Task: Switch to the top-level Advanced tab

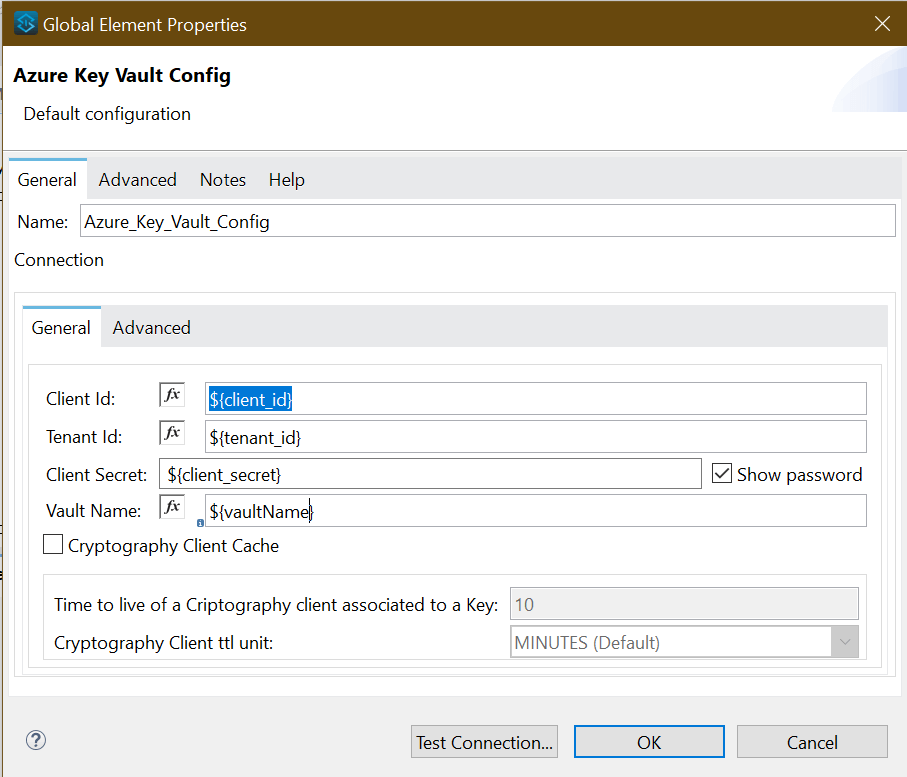Action: coord(137,180)
